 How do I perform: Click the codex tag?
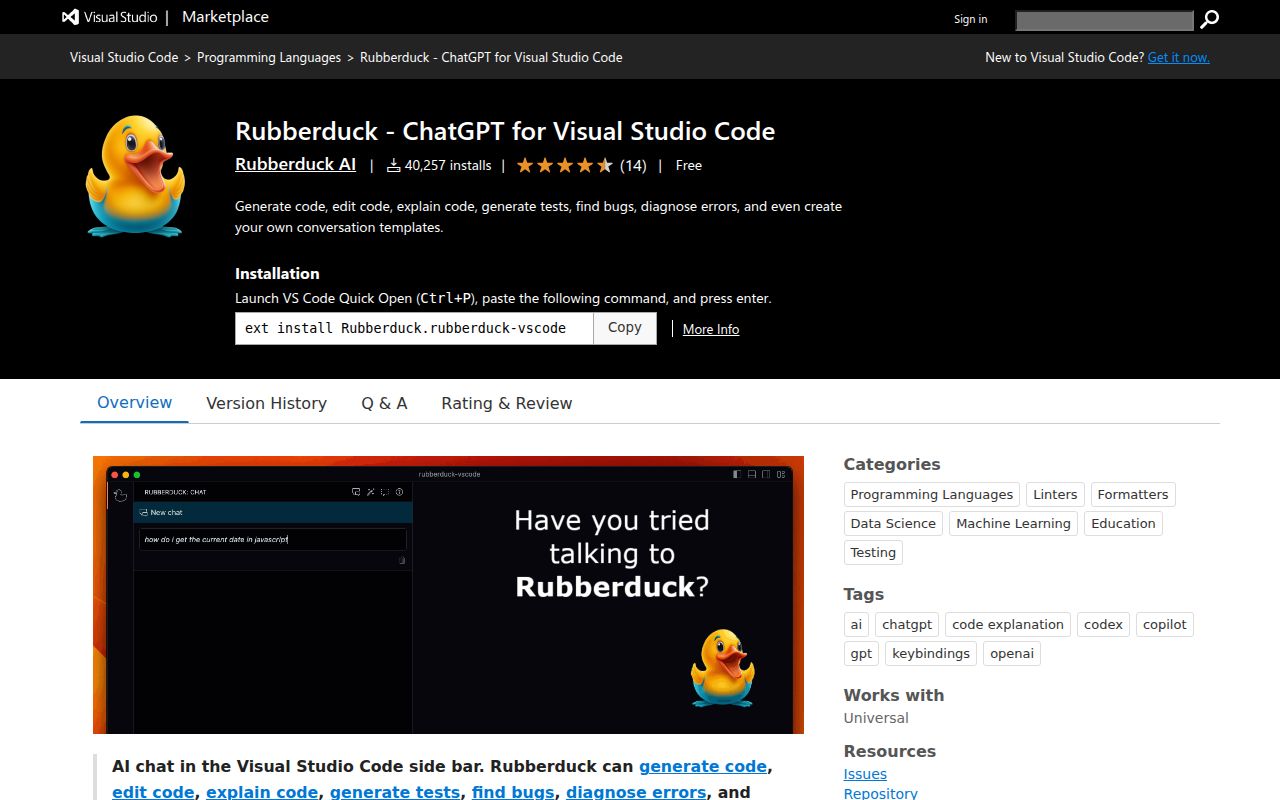[x=1103, y=624]
